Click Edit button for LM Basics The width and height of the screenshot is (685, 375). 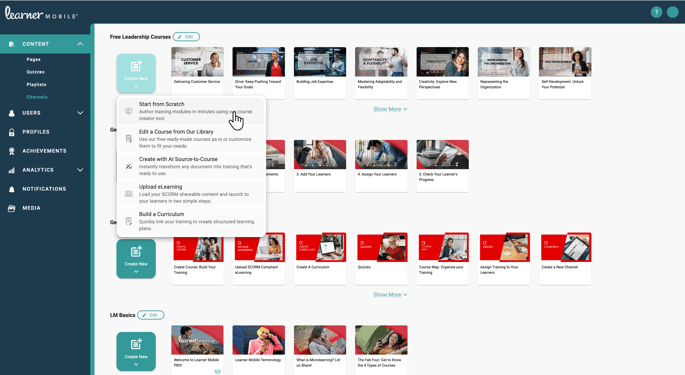pos(151,315)
